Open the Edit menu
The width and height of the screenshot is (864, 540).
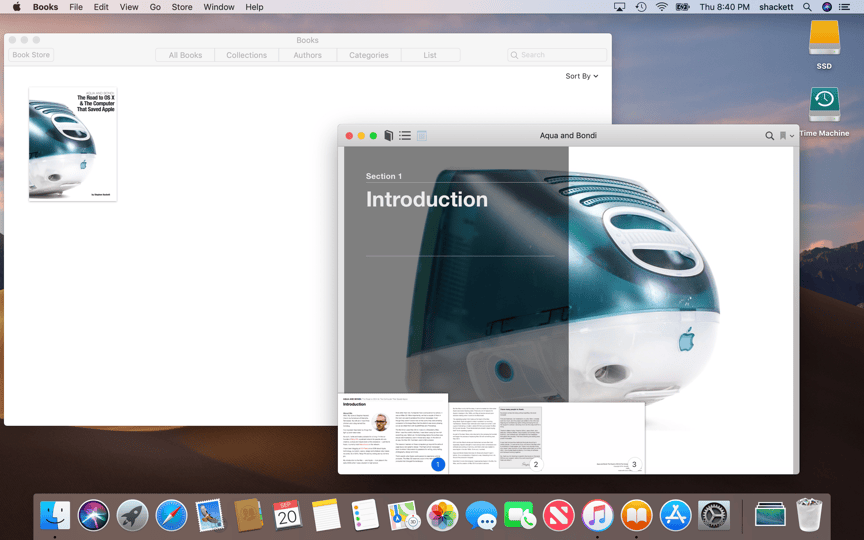[101, 7]
